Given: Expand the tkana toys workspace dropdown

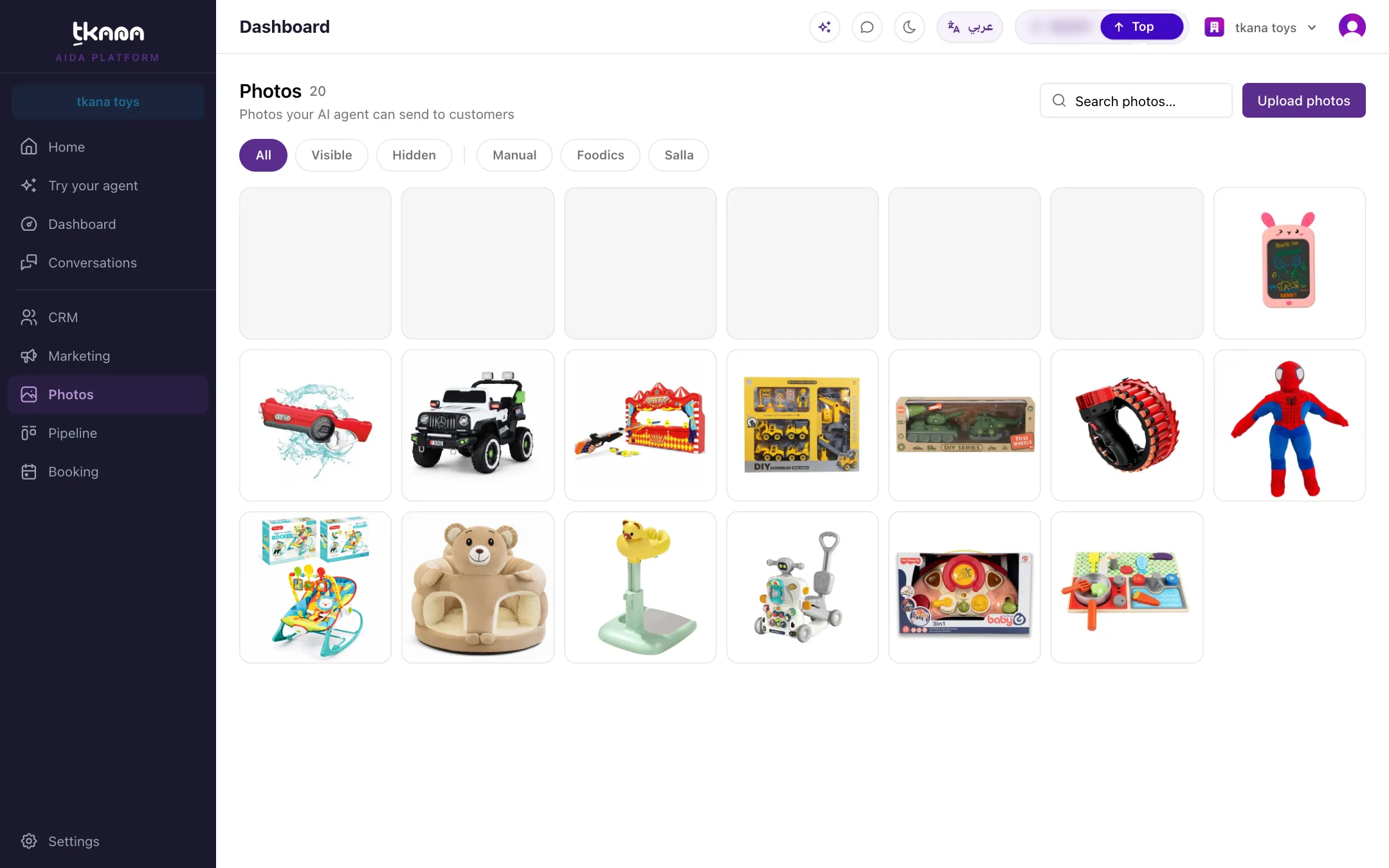Looking at the screenshot, I should click(x=1260, y=28).
